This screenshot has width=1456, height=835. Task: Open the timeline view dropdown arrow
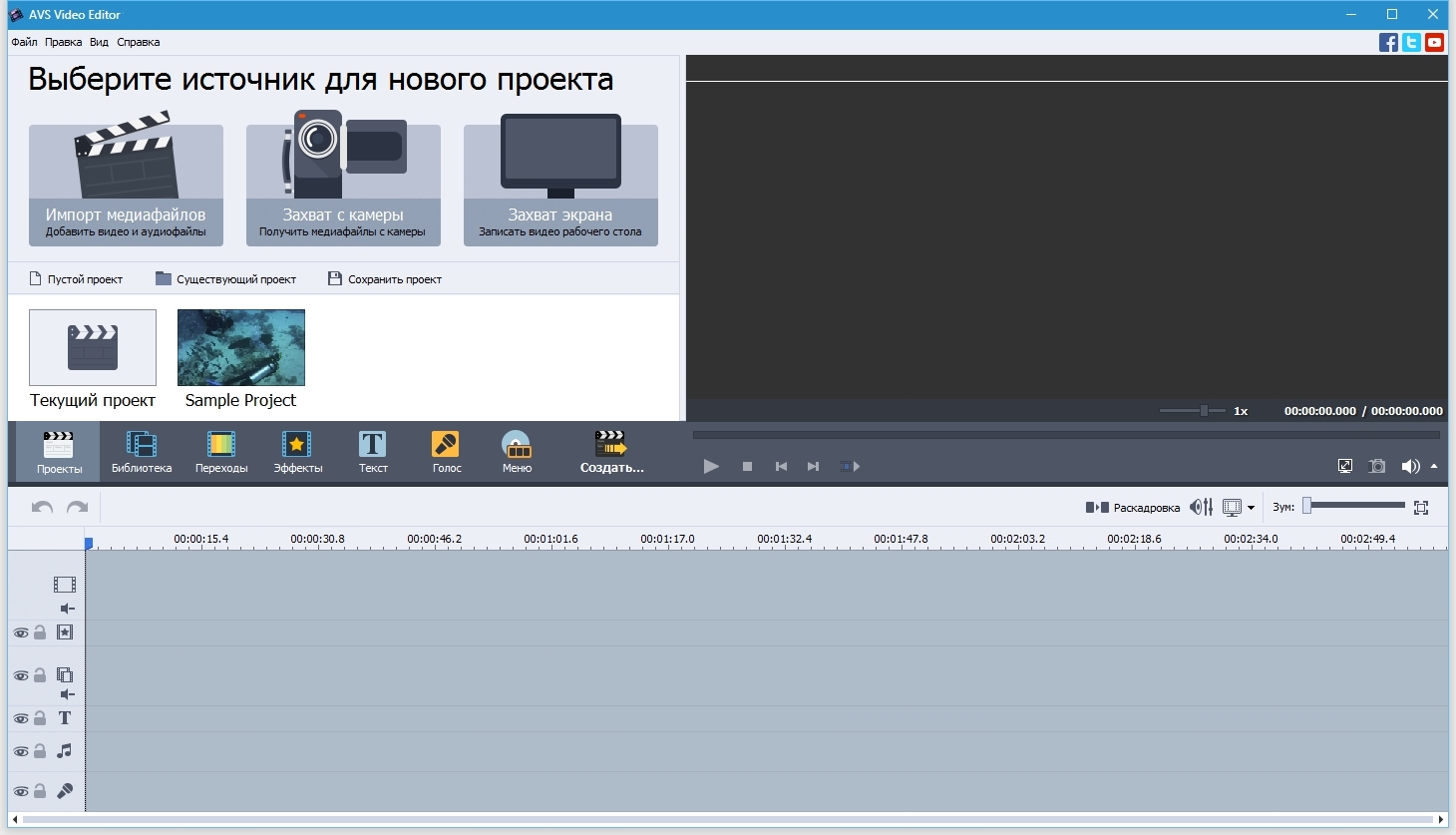tap(1251, 508)
